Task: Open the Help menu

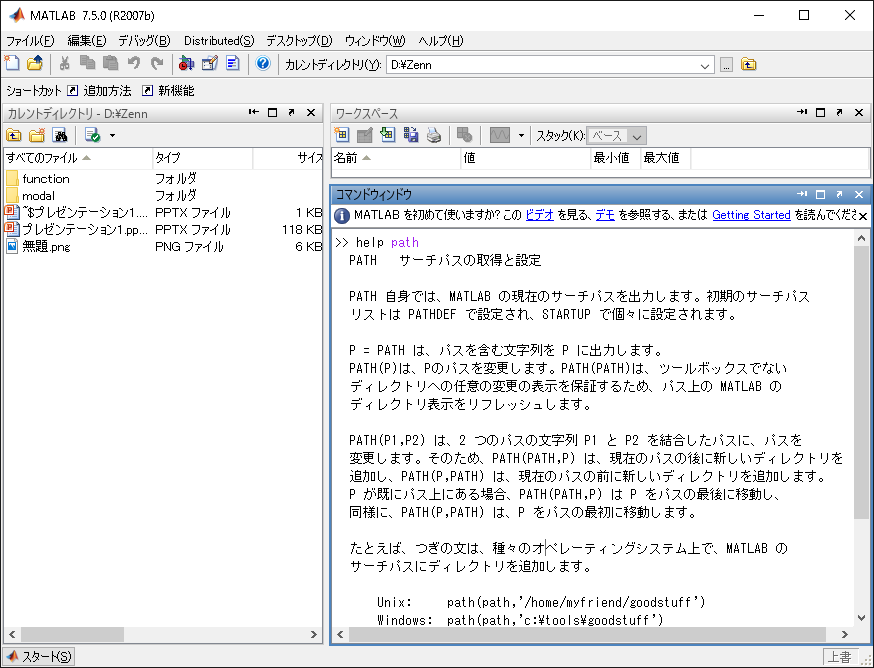Action: coord(440,41)
